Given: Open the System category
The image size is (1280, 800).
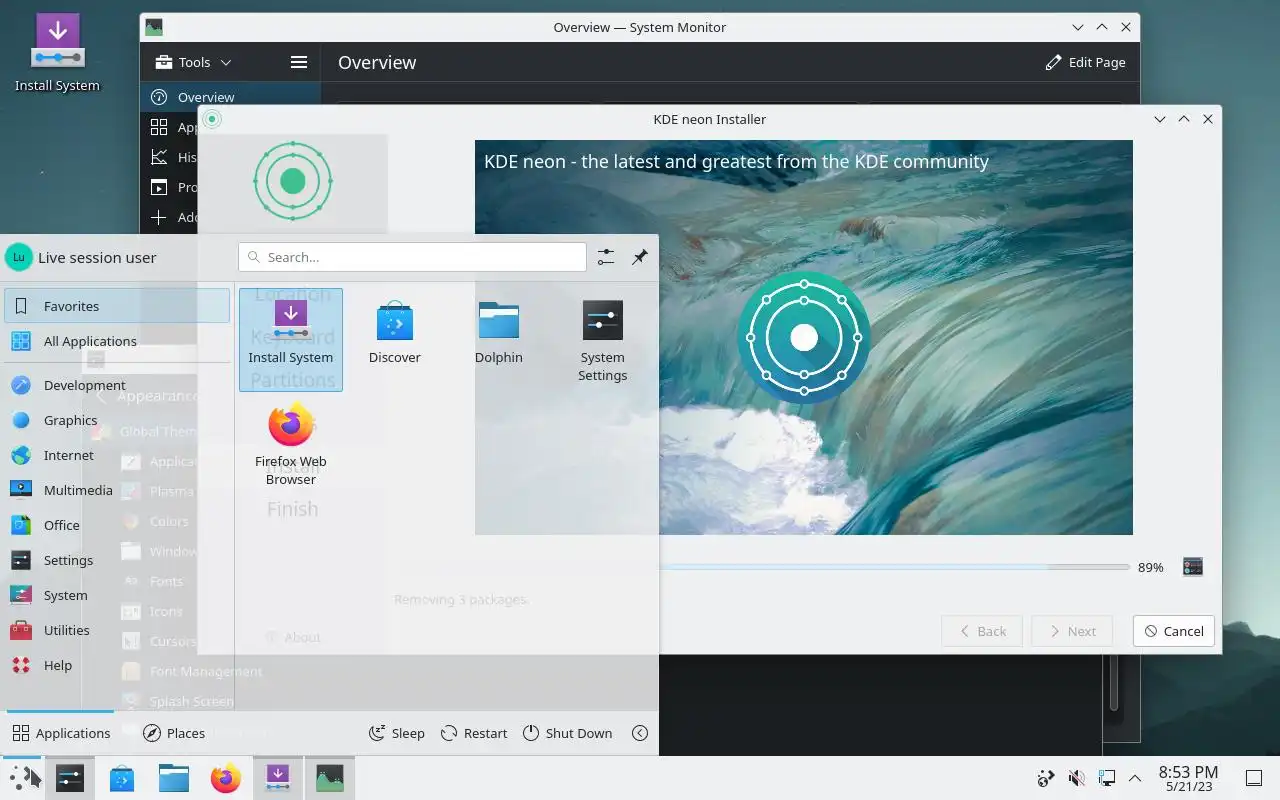Looking at the screenshot, I should 117,595.
